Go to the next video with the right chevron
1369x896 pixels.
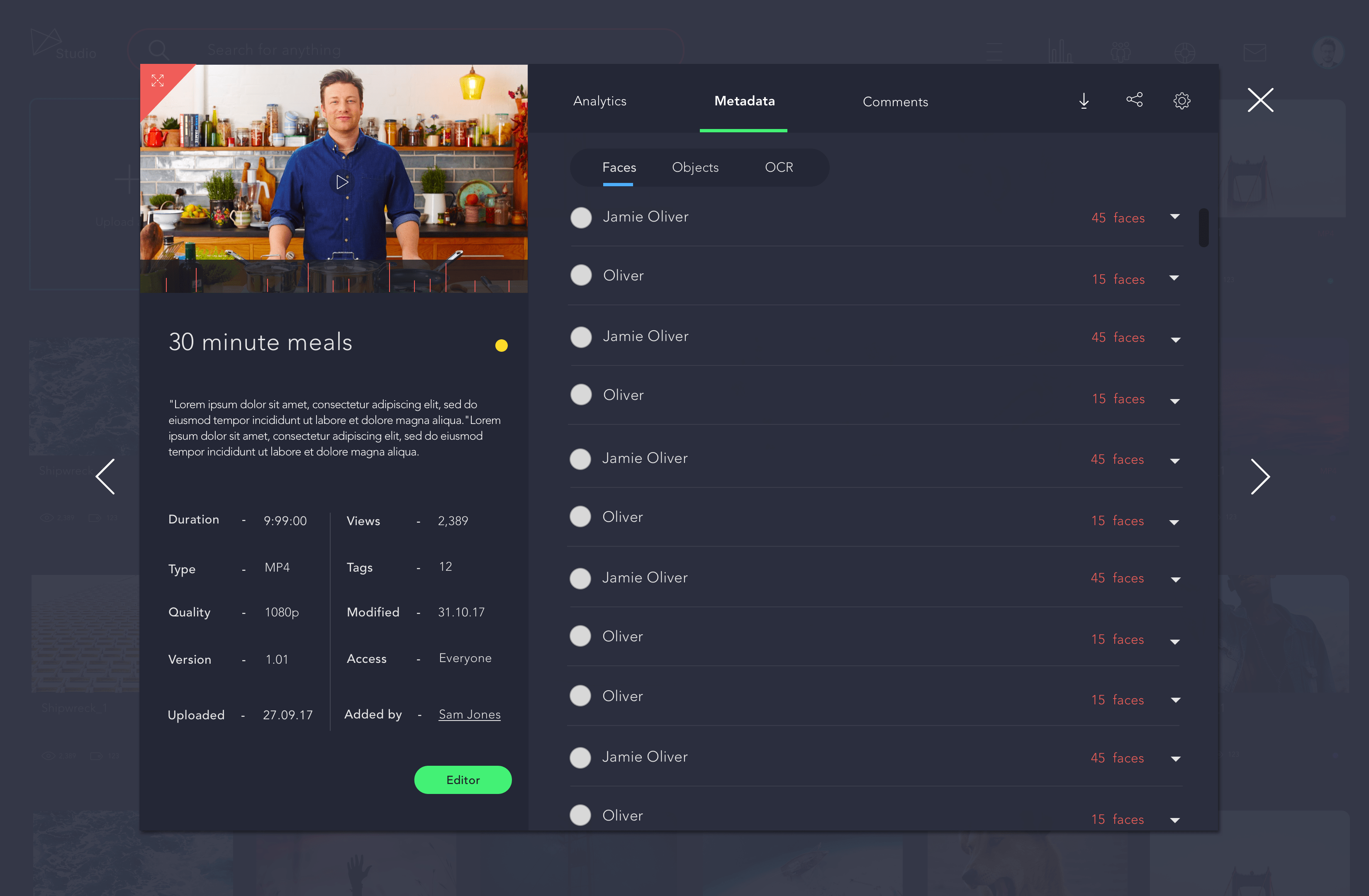1260,476
